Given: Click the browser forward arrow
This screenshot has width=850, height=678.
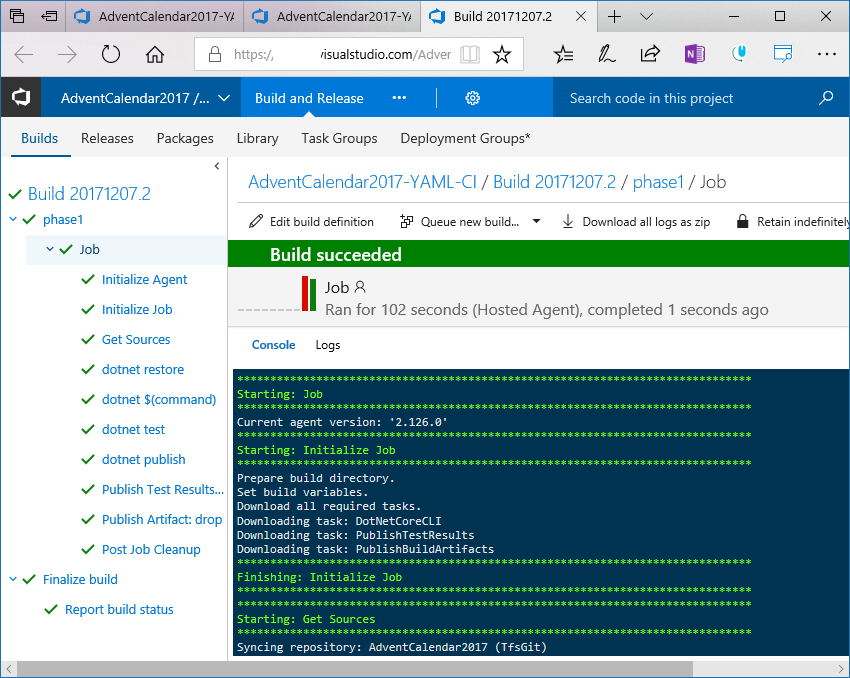Looking at the screenshot, I should (x=67, y=54).
